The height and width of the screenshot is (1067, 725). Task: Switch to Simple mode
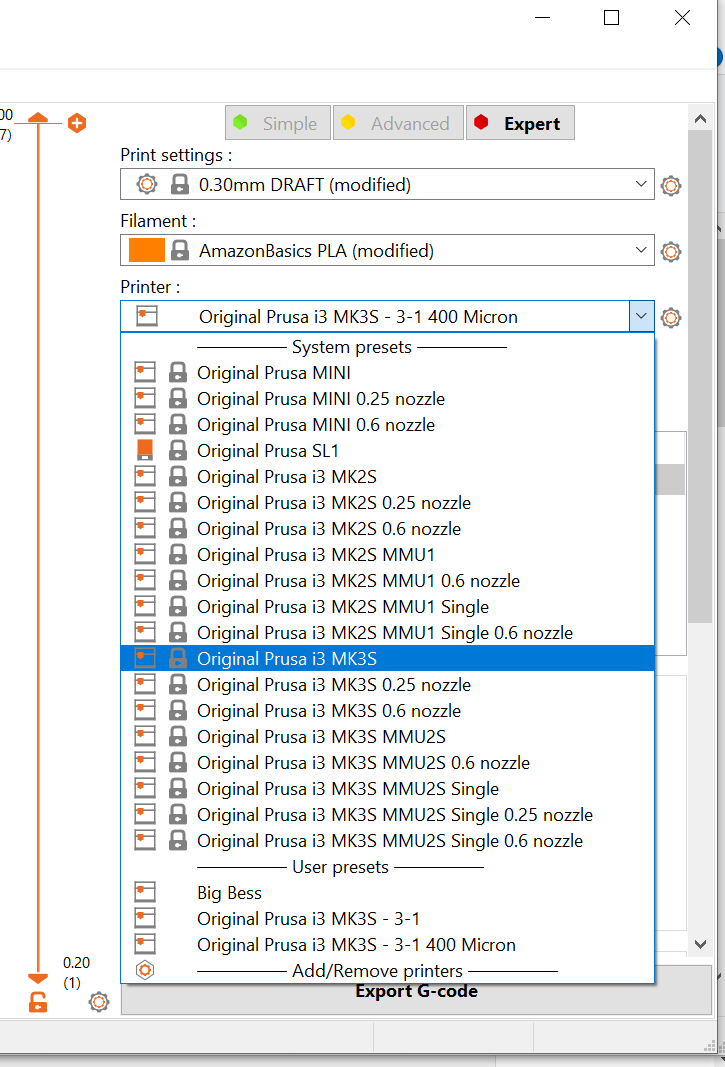(x=276, y=124)
